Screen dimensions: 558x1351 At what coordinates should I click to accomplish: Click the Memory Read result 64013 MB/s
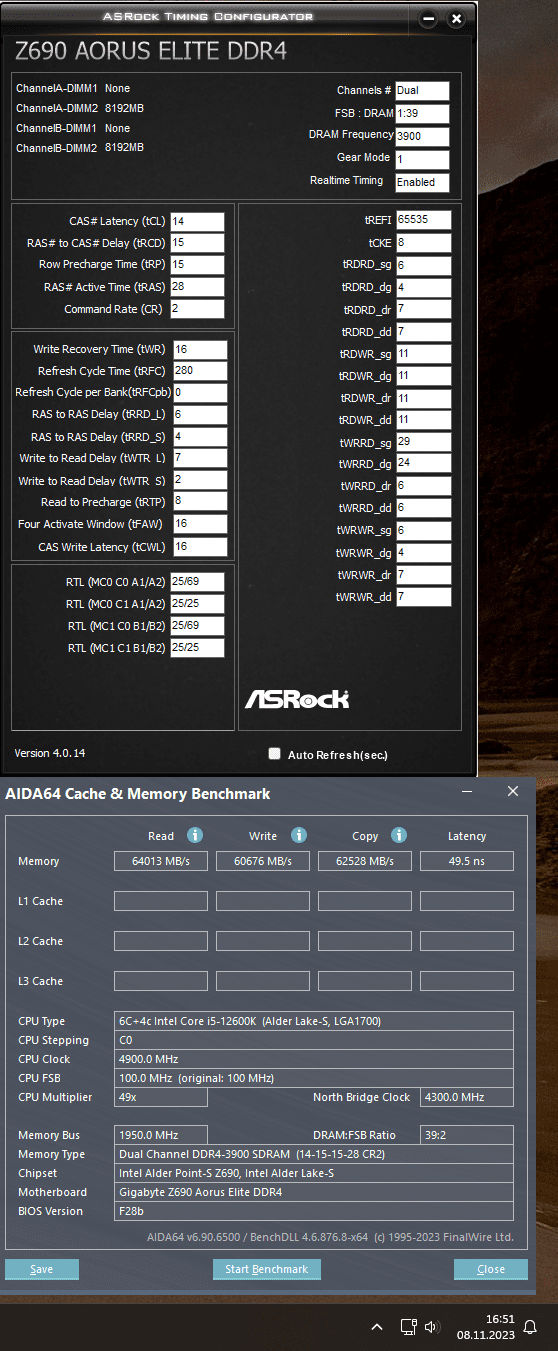(161, 861)
